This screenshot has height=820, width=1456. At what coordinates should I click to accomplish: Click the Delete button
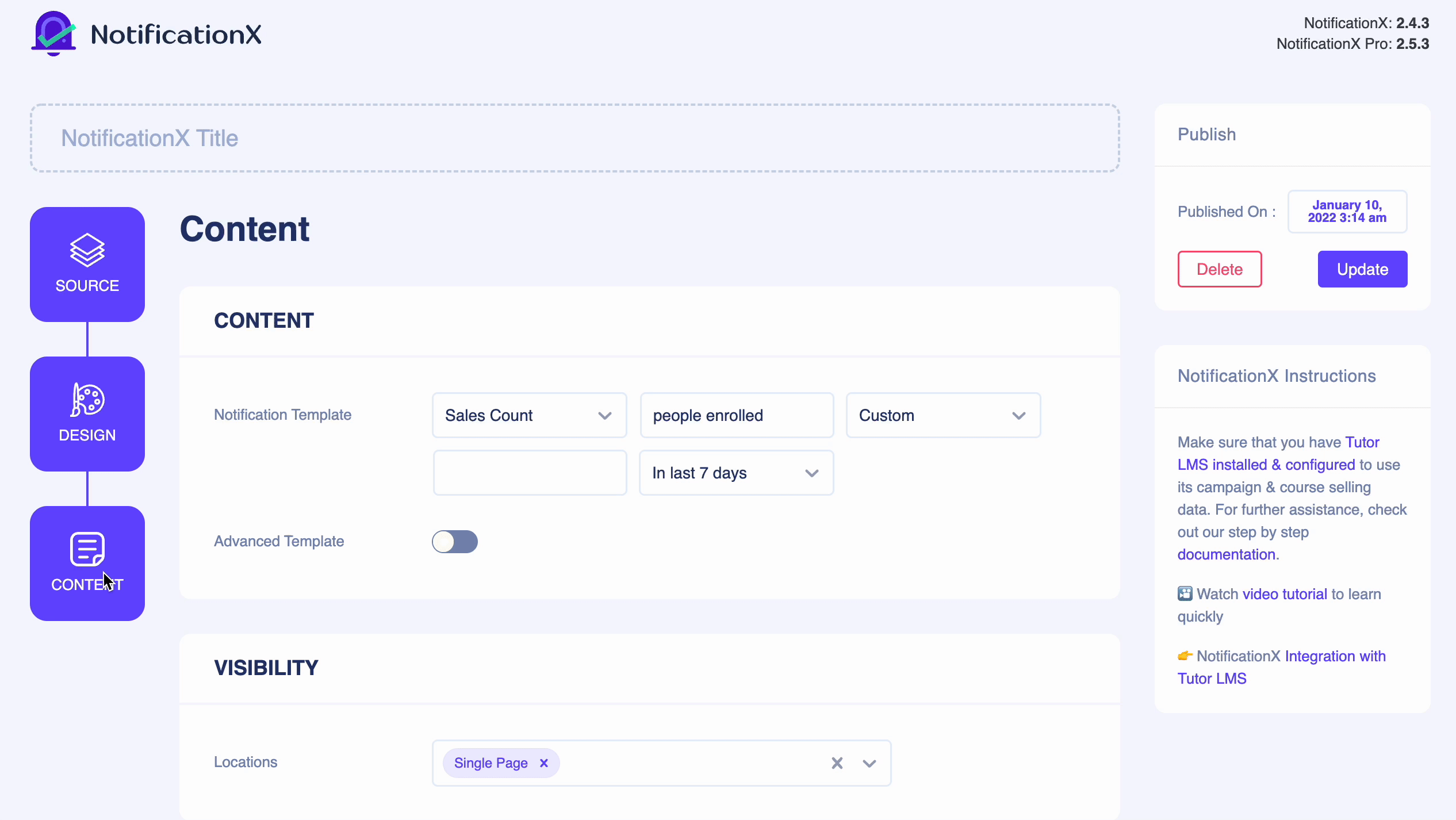(1220, 269)
